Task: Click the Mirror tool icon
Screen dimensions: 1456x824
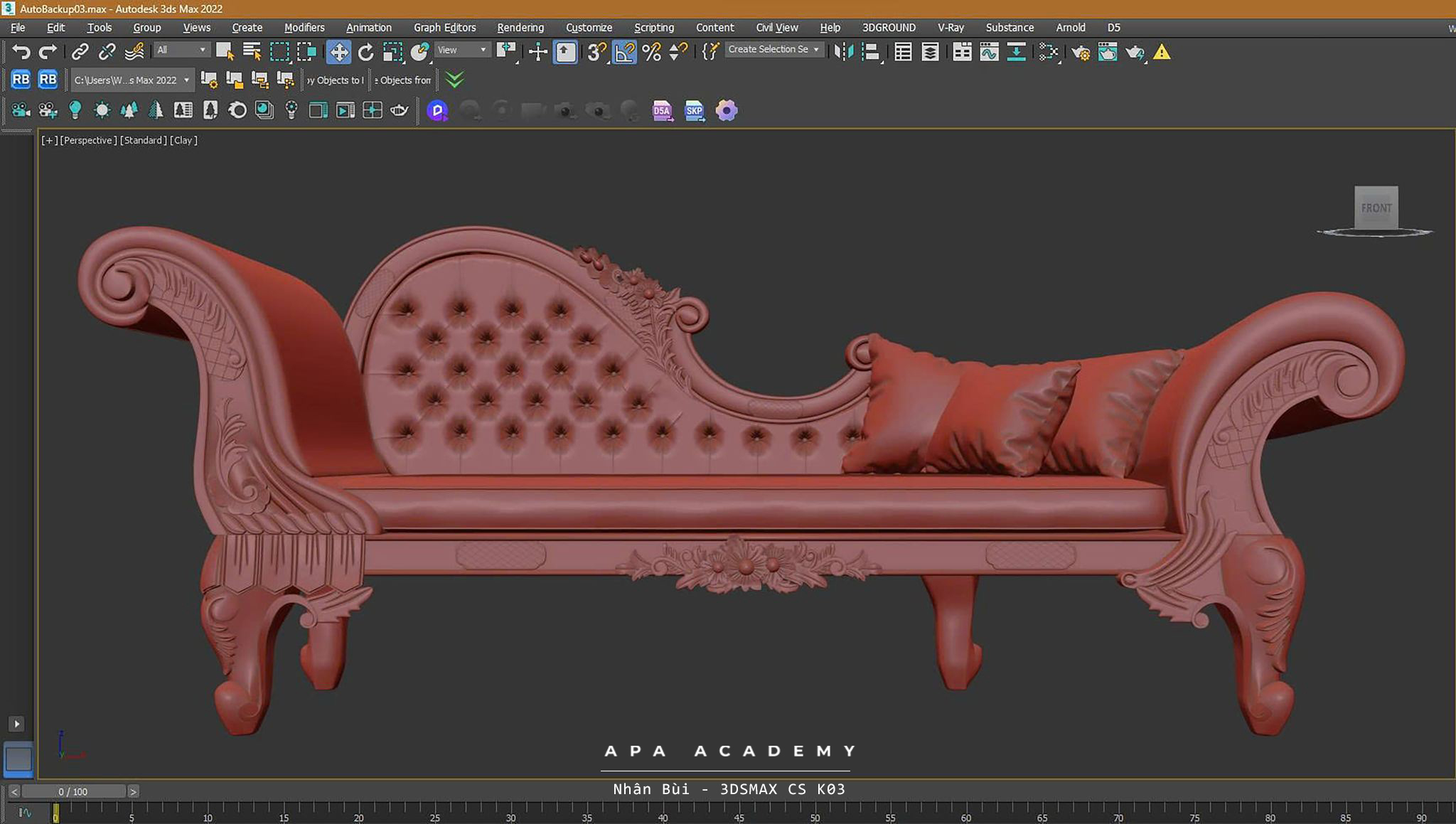Action: [x=843, y=52]
